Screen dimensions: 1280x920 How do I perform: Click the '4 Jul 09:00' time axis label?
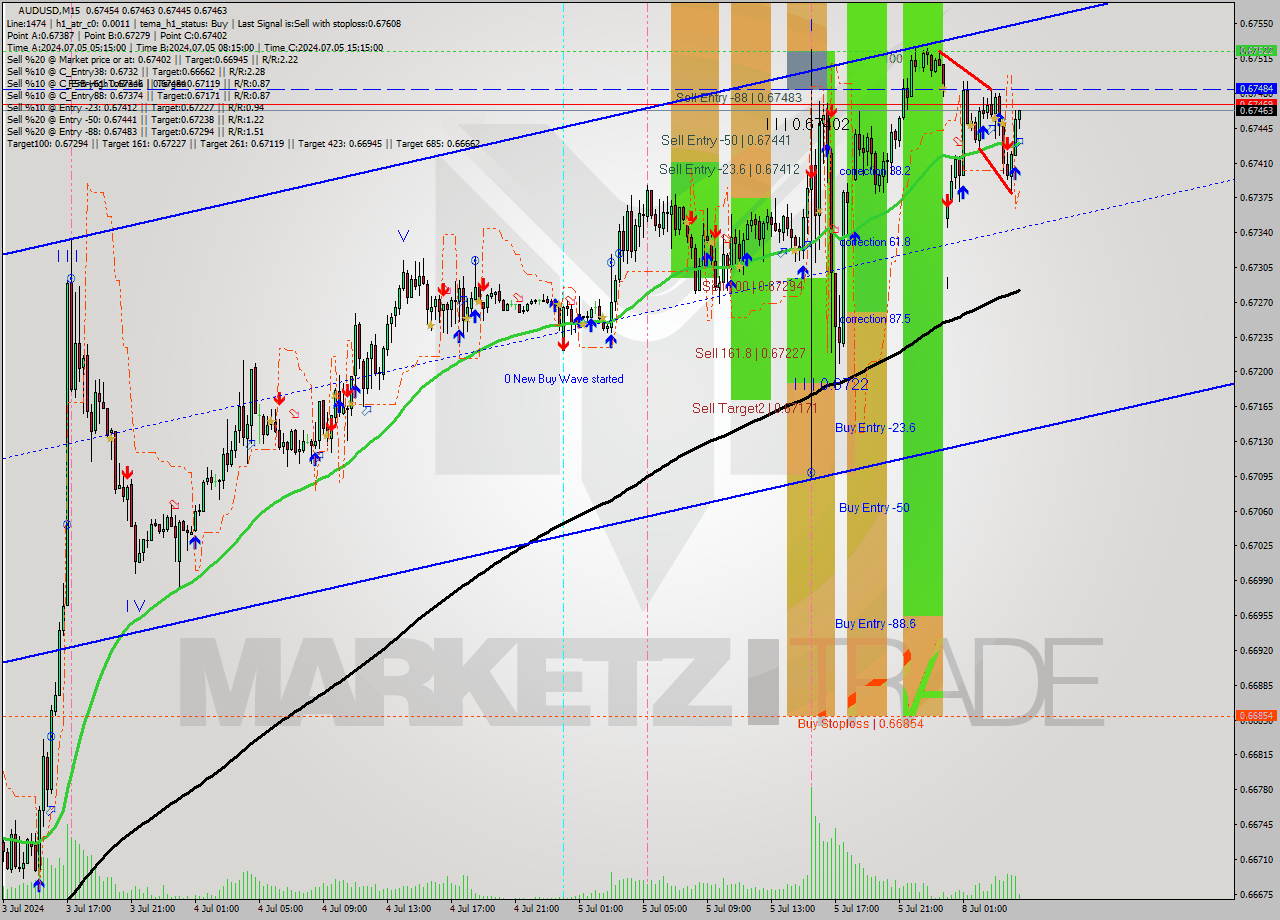[345, 909]
